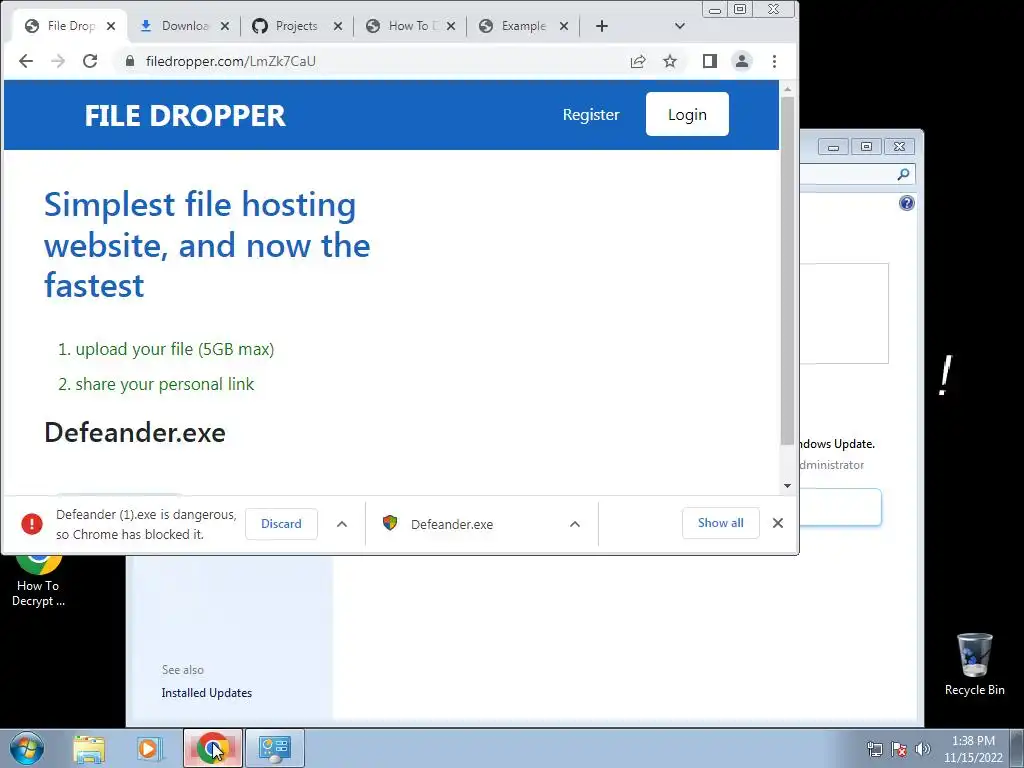
Task: Click help icon in background window
Action: (x=906, y=203)
